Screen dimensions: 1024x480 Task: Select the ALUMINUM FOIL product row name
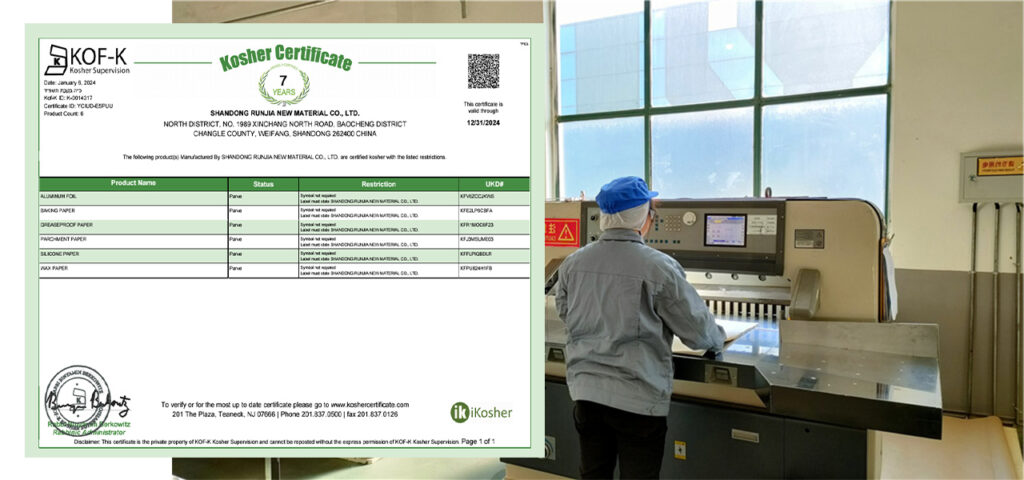pyautogui.click(x=58, y=196)
